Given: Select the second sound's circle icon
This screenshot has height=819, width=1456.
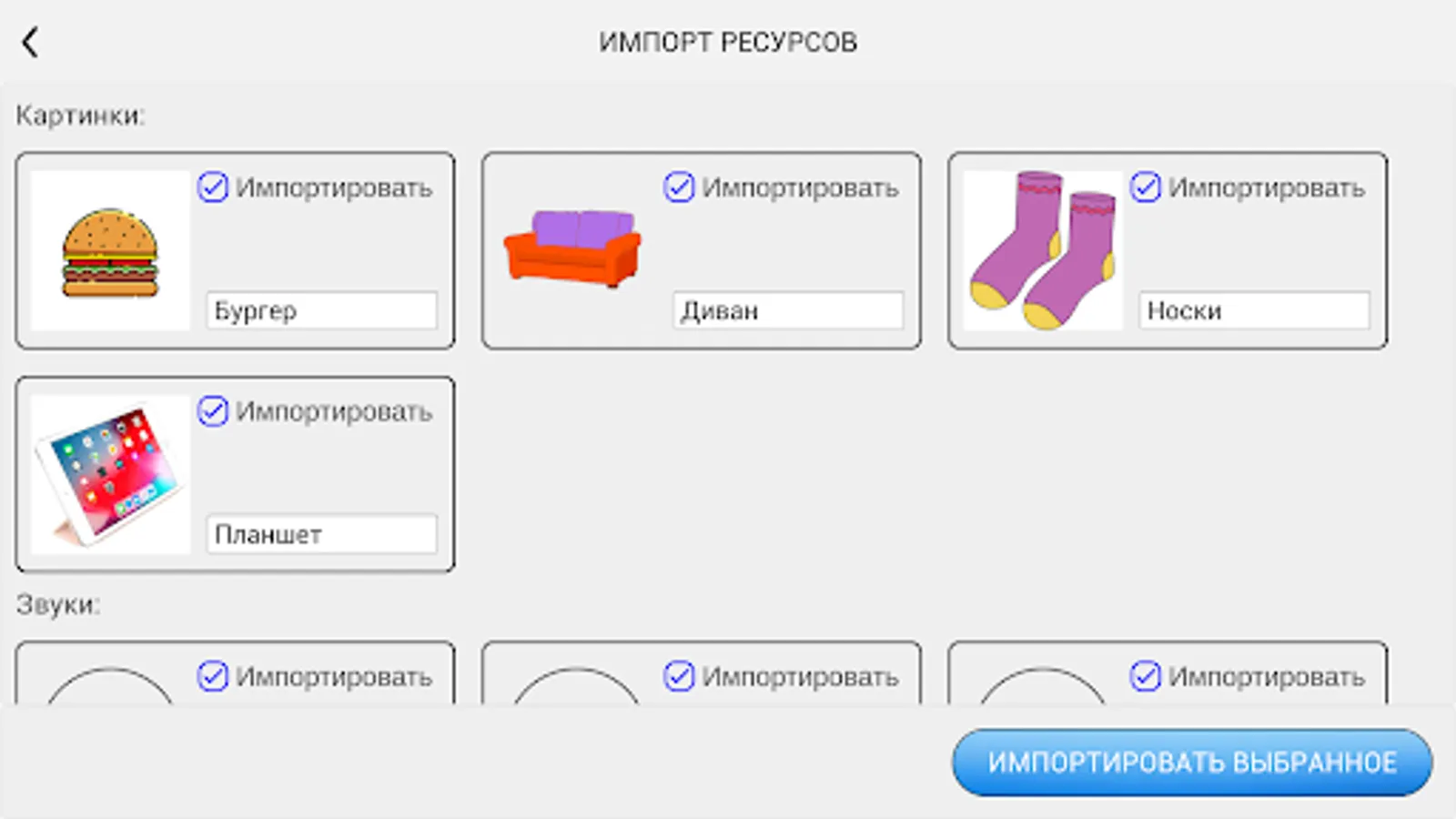Looking at the screenshot, I should coord(577,686).
